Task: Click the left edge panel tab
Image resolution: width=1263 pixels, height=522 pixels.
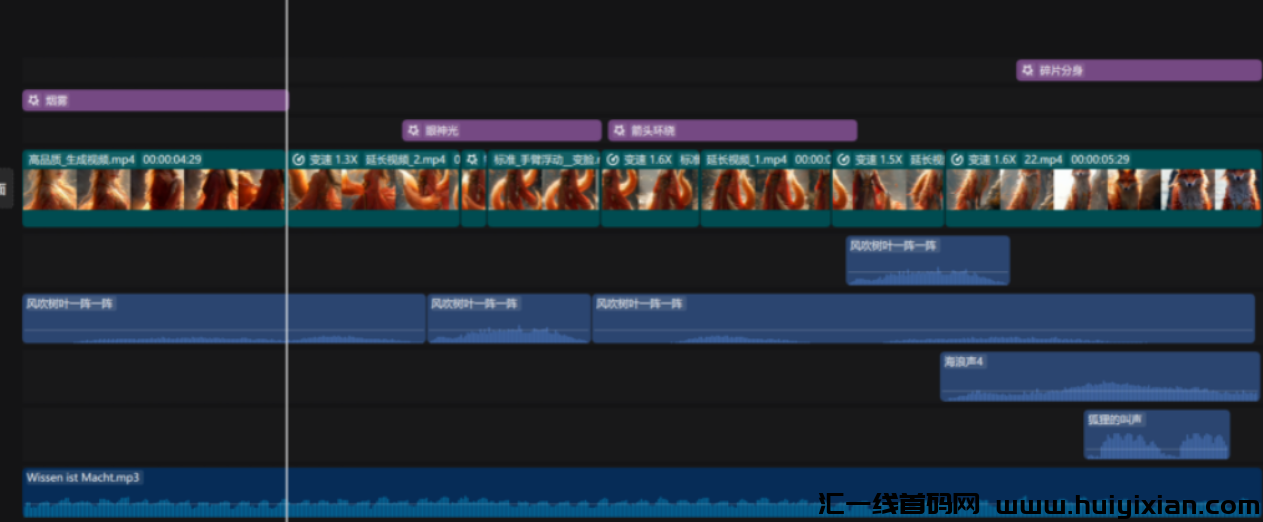Action: click(x=5, y=189)
